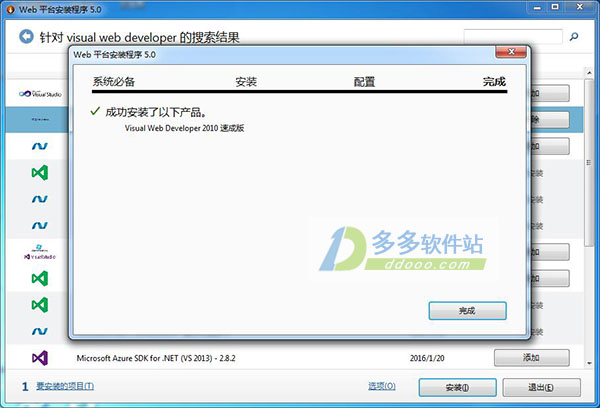Click 添加 button on the Azure SDK row
Viewport: 600px width, 408px height.
(532, 358)
